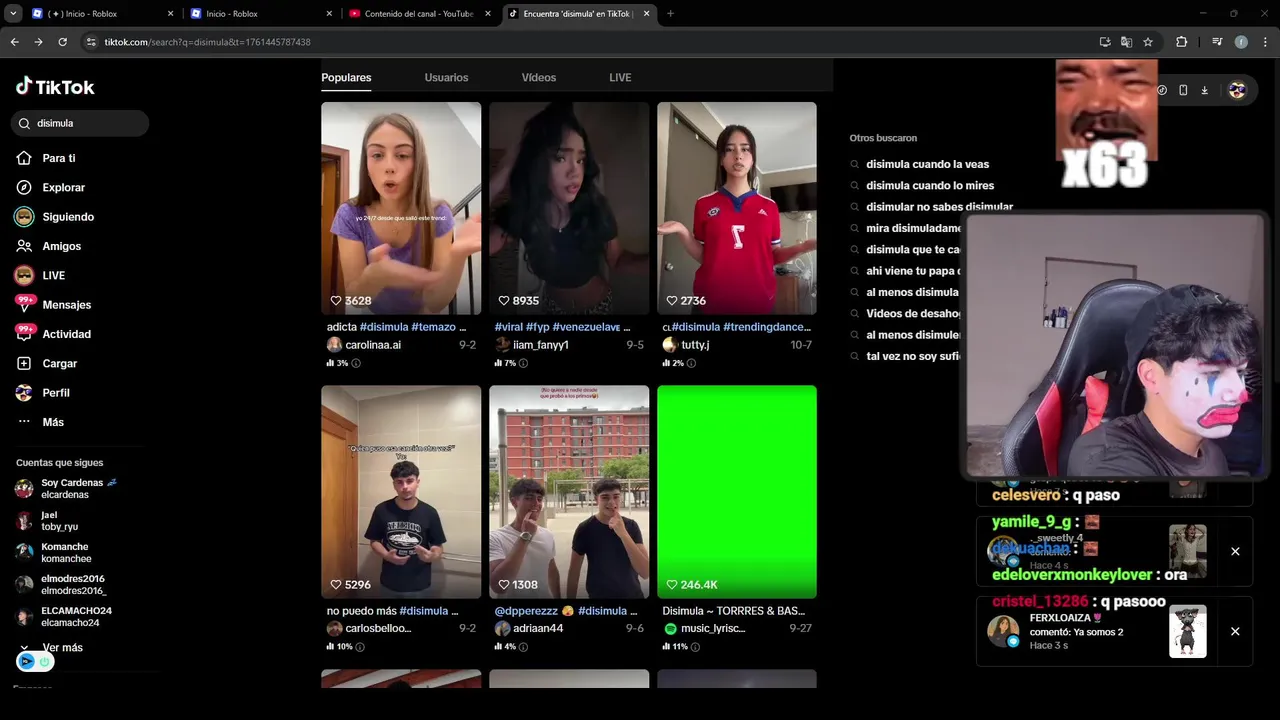
Task: Open the green screen Disimula video
Action: [737, 492]
